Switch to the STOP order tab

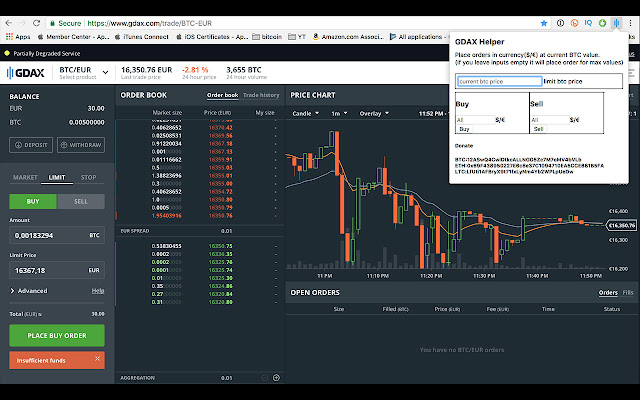click(88, 177)
